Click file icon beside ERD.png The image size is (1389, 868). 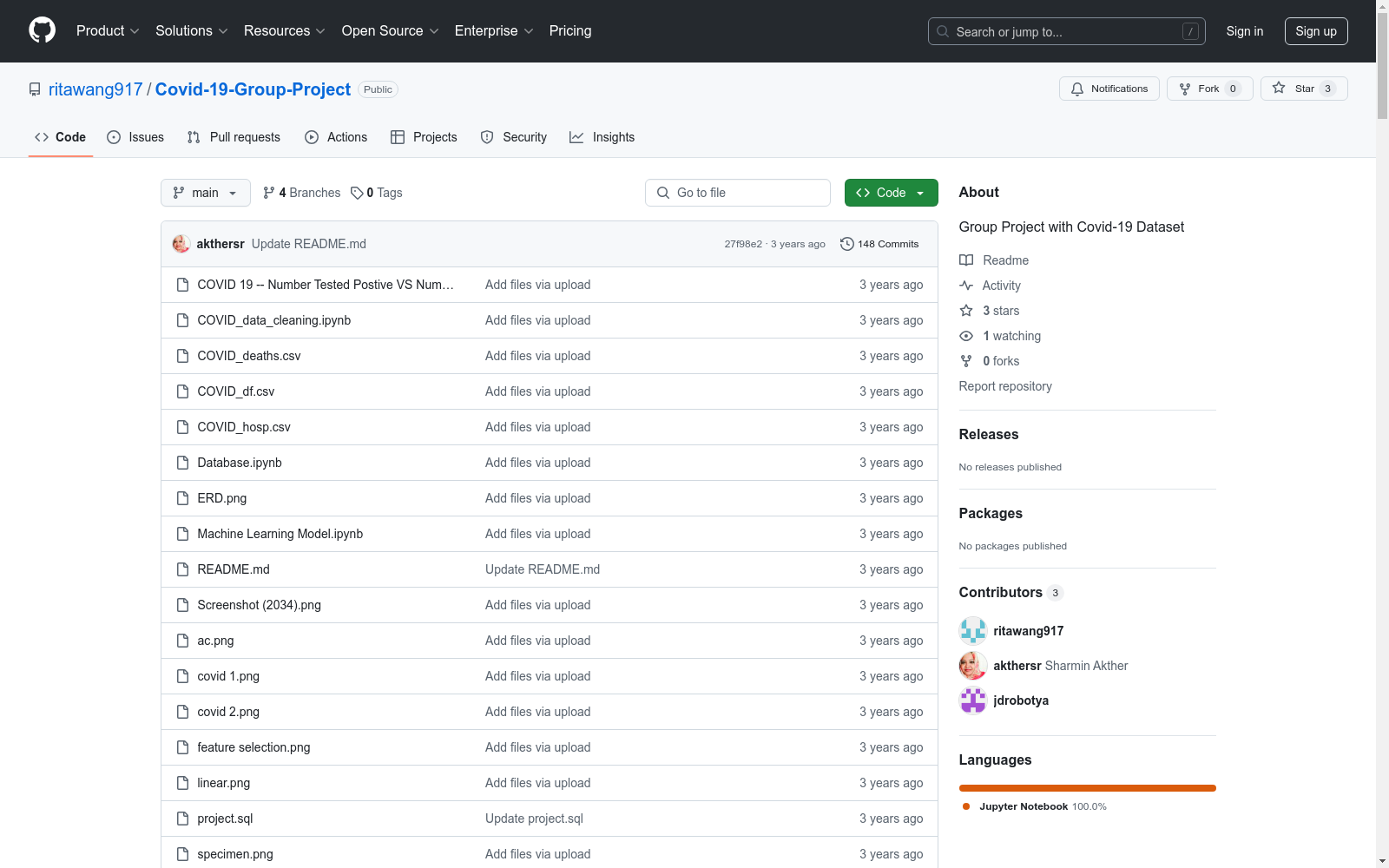pos(182,498)
